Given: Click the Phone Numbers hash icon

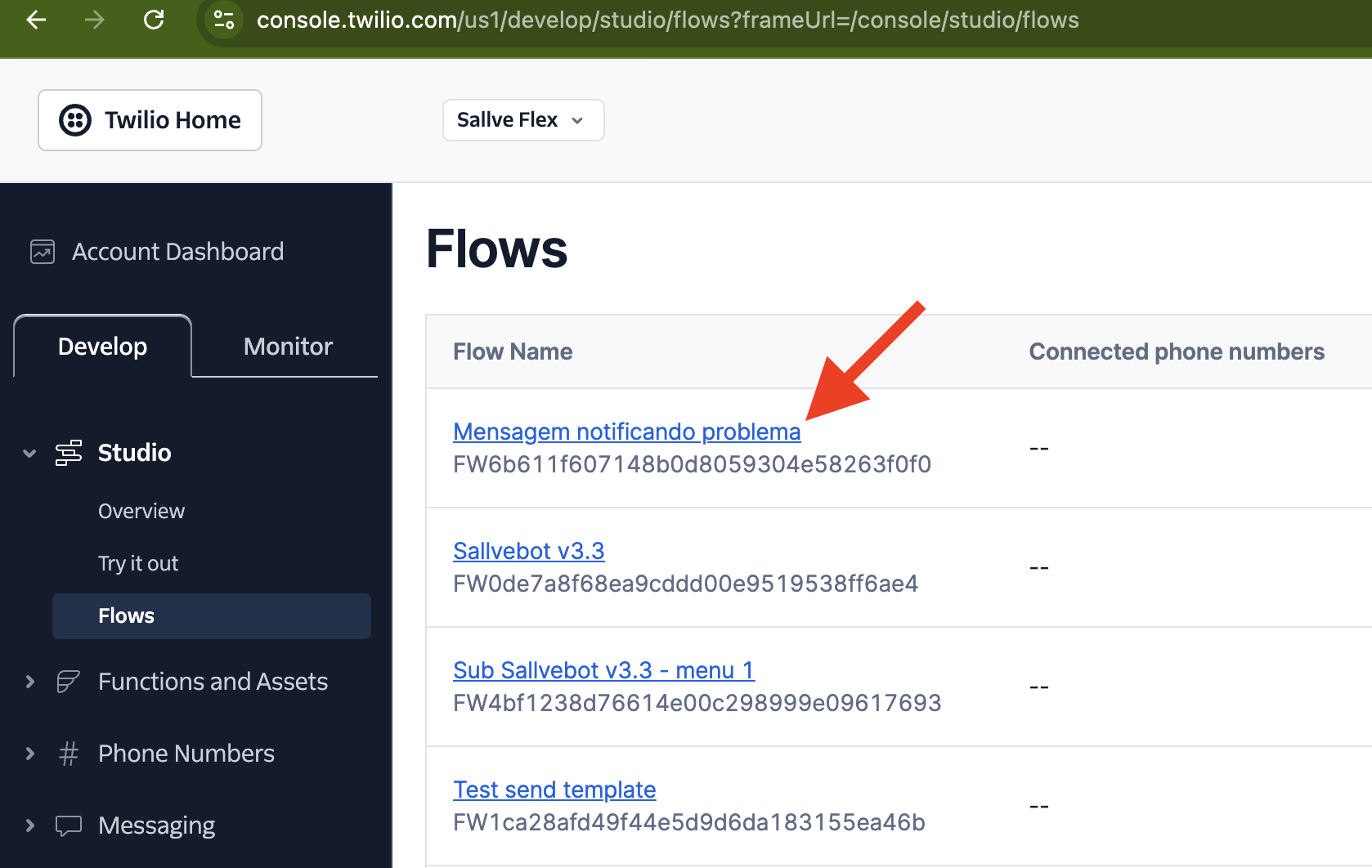Looking at the screenshot, I should click(69, 754).
